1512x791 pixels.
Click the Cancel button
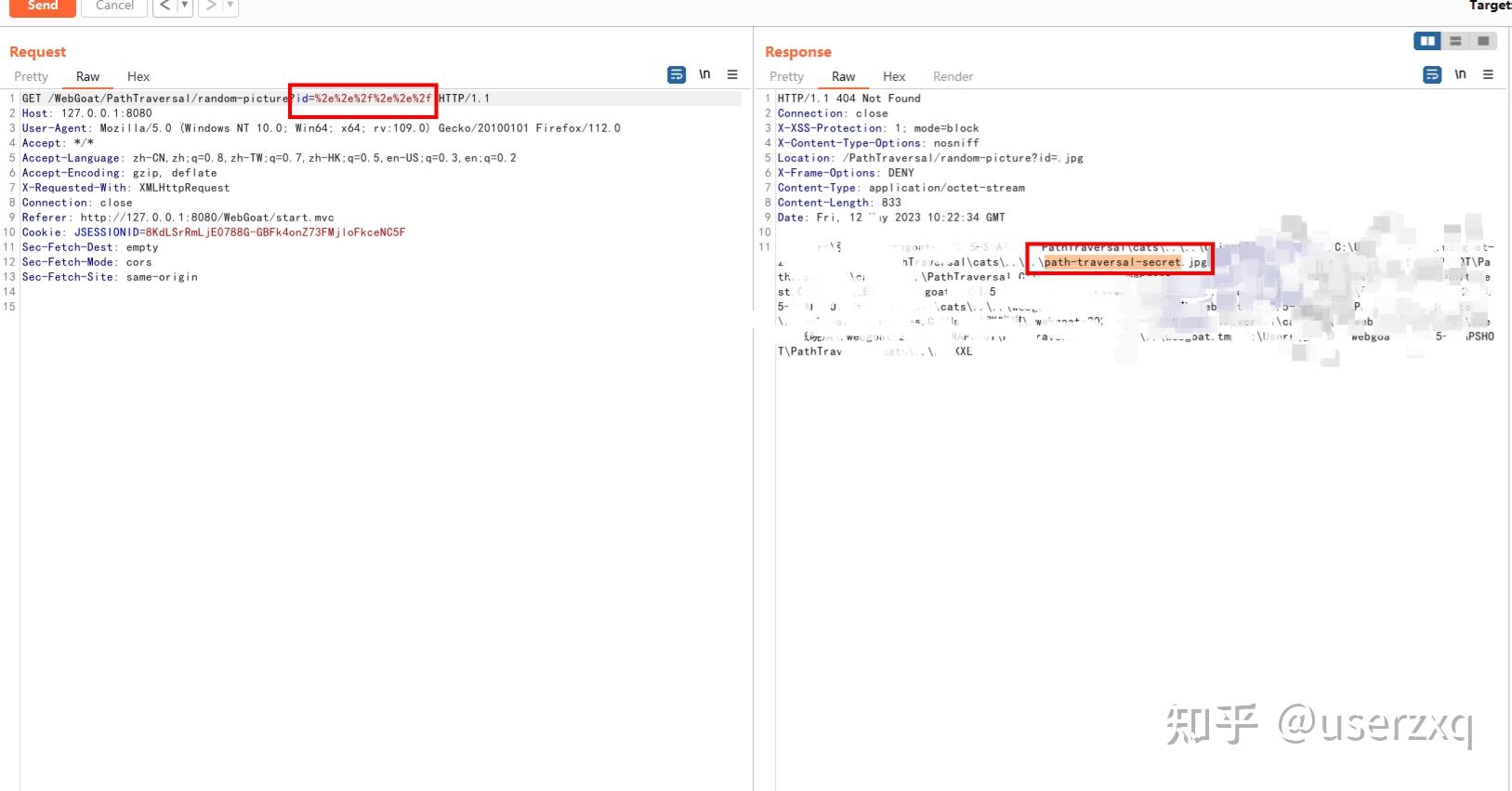(114, 7)
